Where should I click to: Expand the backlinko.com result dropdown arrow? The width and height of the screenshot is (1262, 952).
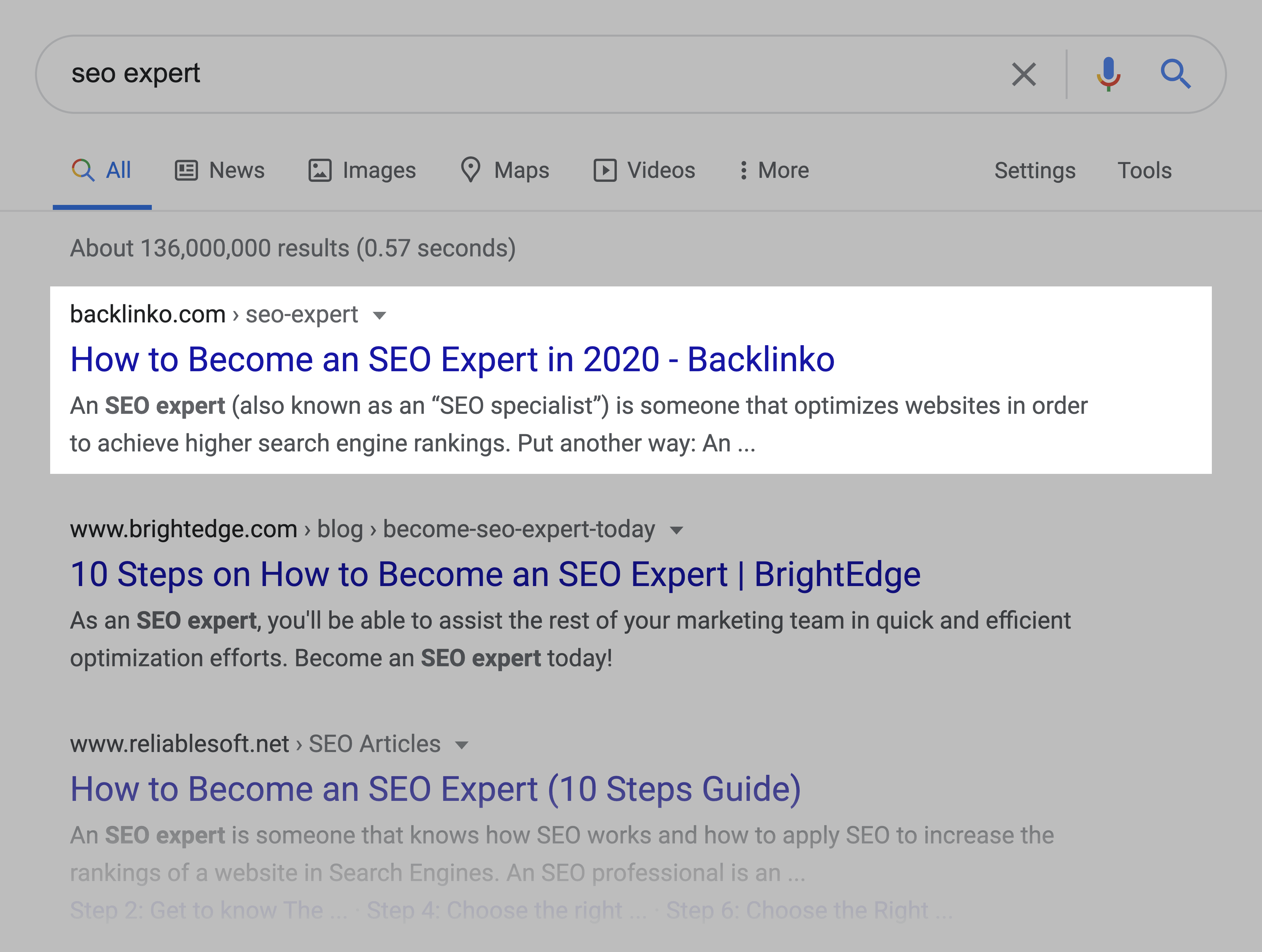[x=380, y=315]
